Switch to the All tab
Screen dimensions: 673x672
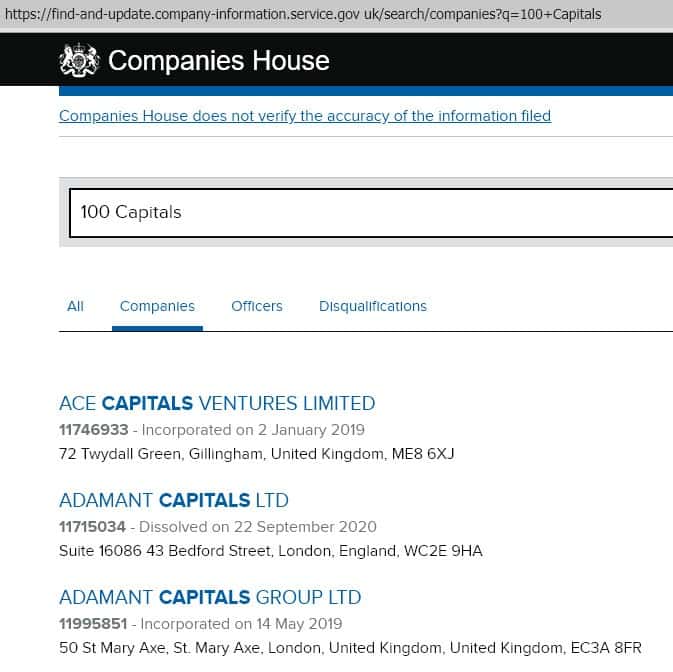coord(75,306)
